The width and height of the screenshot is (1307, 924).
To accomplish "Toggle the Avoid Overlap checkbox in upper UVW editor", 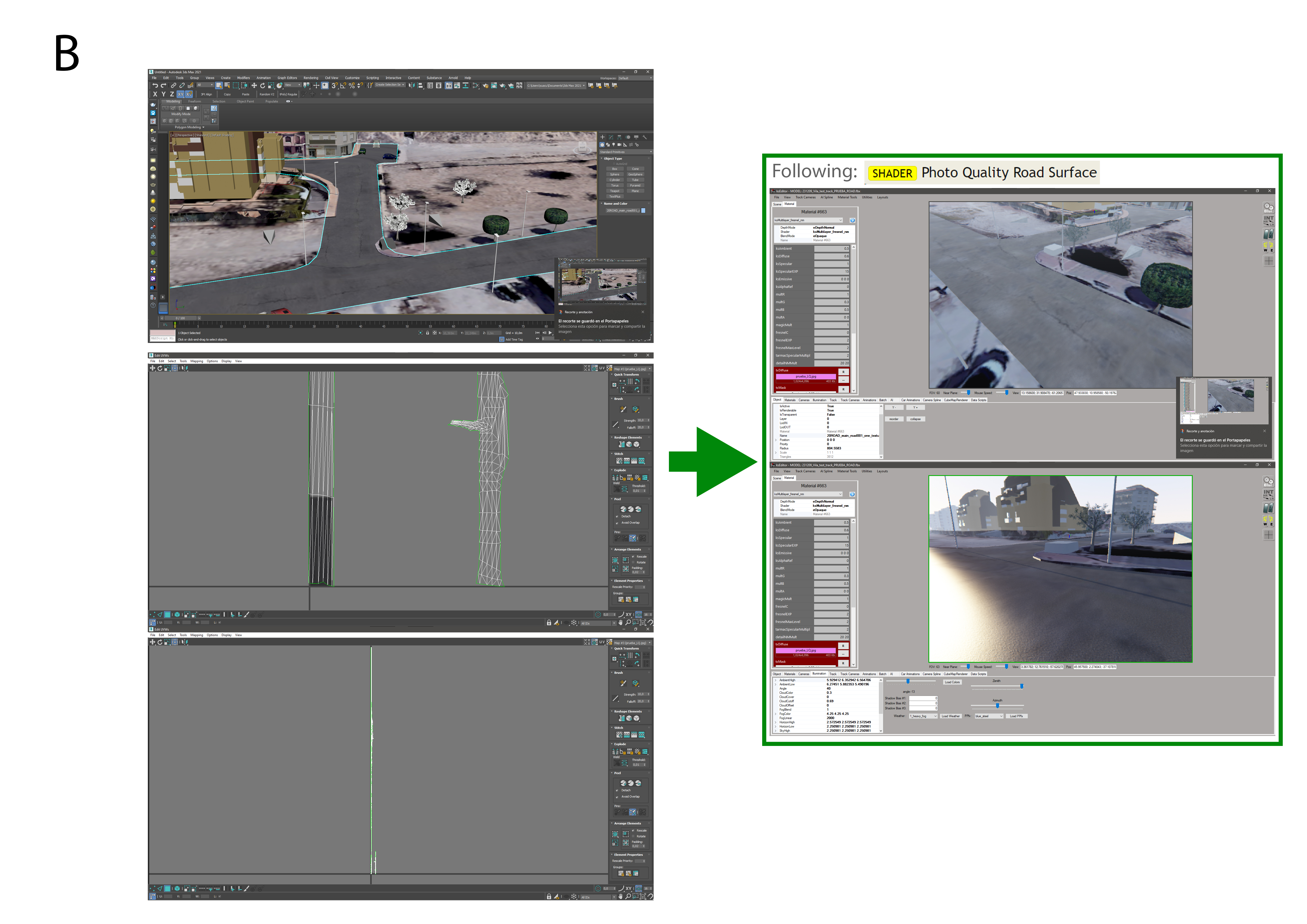I will [x=617, y=523].
